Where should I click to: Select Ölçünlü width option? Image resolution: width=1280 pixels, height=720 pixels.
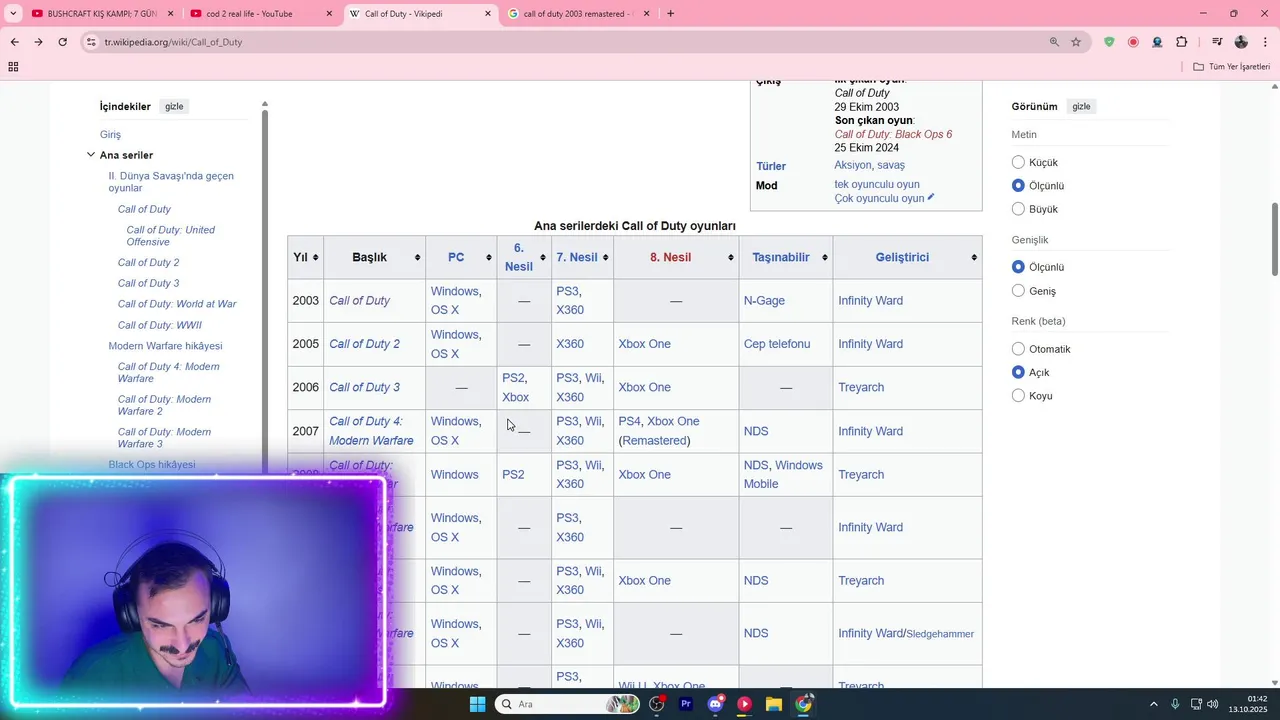pyautogui.click(x=1018, y=267)
